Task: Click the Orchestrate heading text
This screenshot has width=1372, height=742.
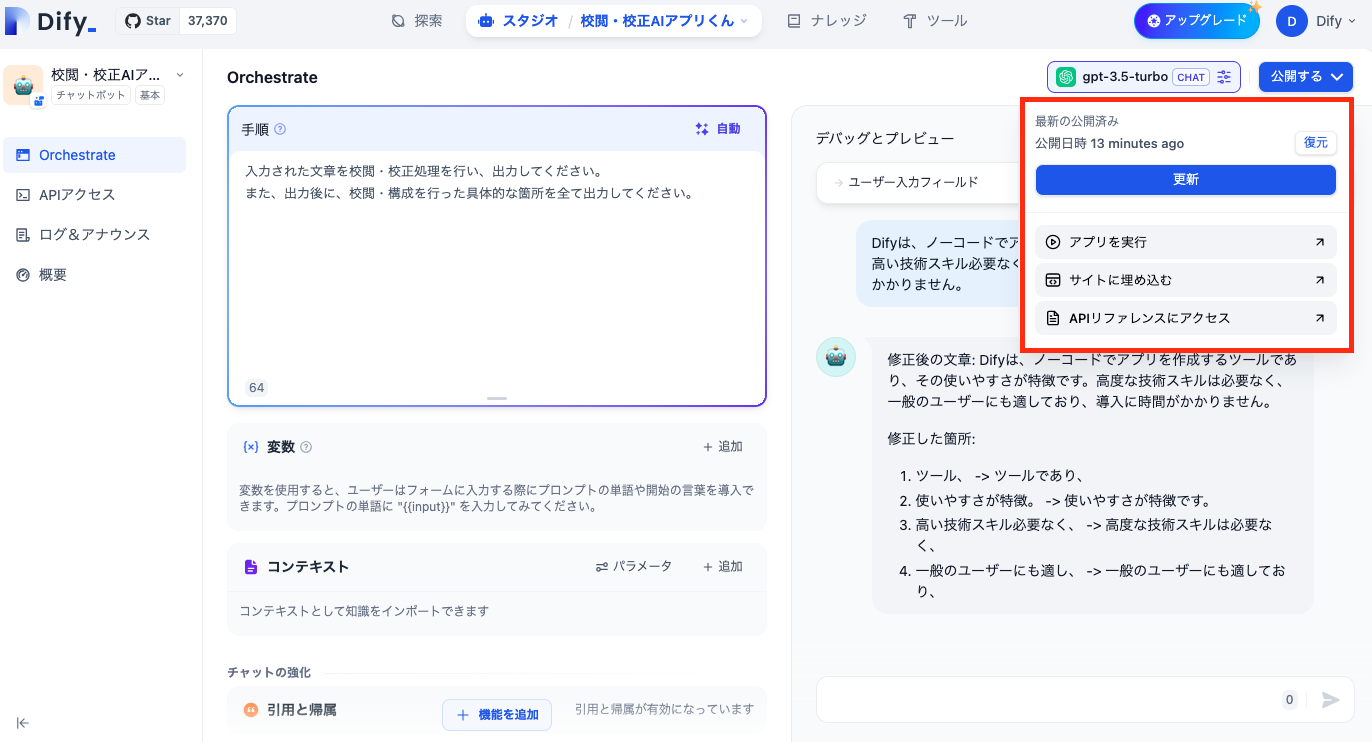Action: point(272,77)
